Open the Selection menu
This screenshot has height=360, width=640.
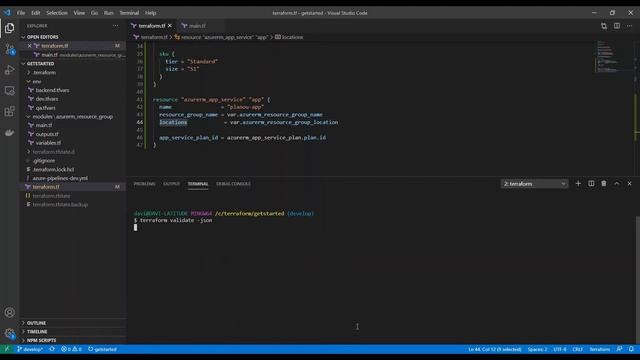(57, 13)
